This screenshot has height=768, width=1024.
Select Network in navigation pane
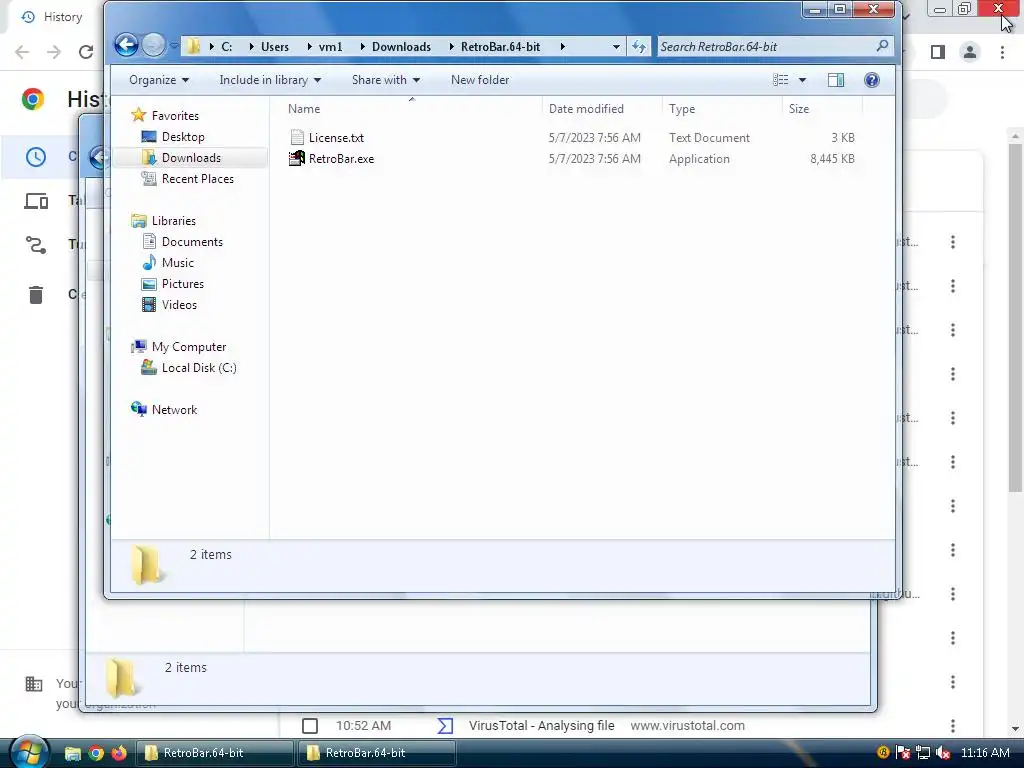174,409
